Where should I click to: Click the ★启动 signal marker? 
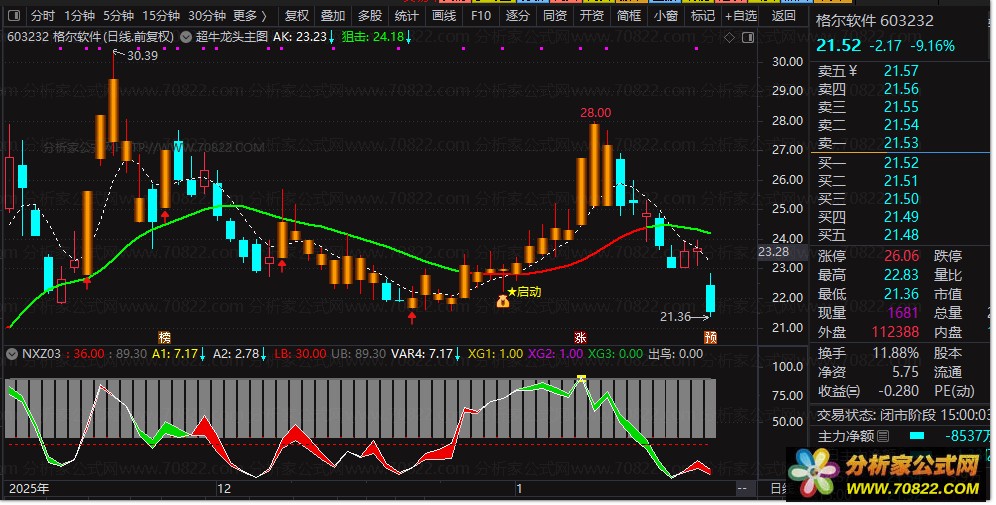[x=525, y=292]
